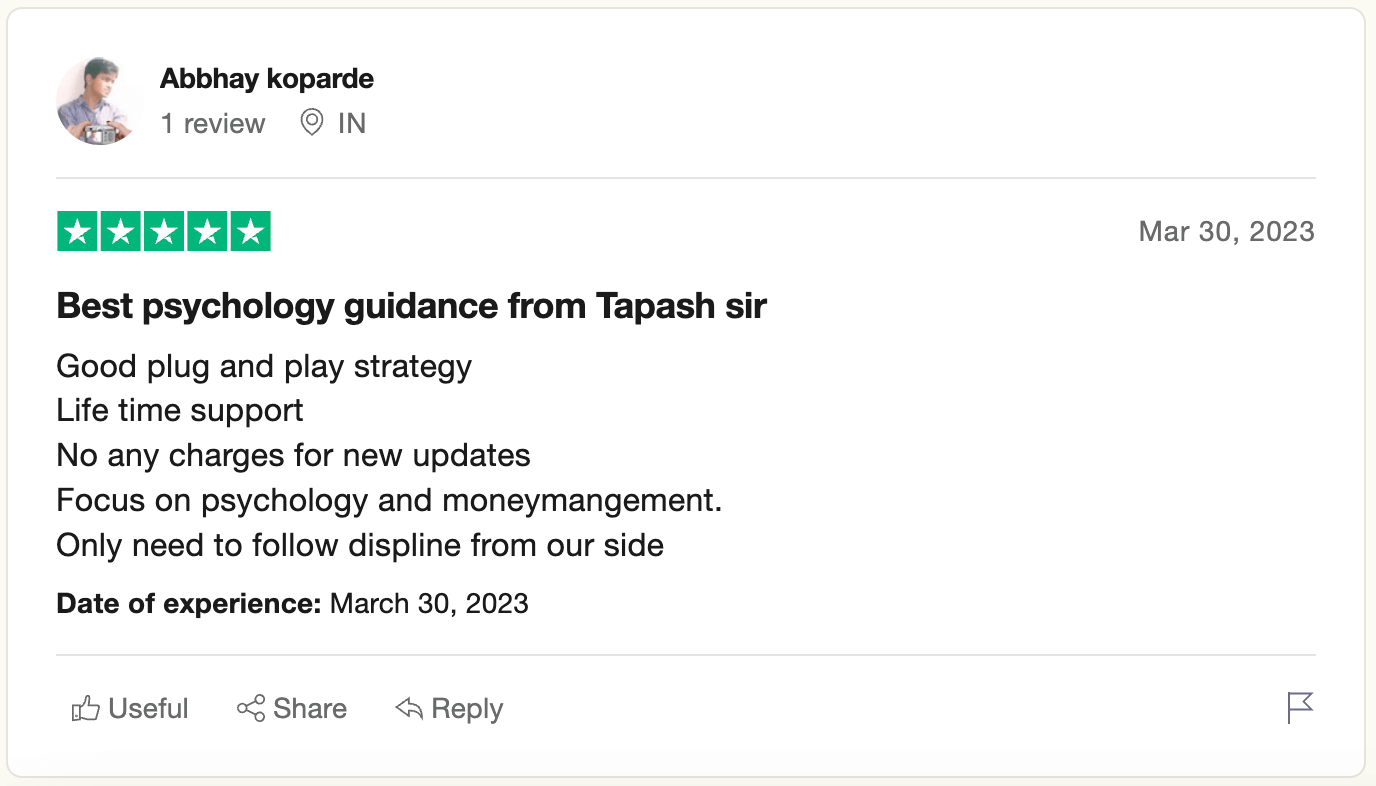The height and width of the screenshot is (786, 1376).
Task: Click the IN country label
Action: coord(352,124)
